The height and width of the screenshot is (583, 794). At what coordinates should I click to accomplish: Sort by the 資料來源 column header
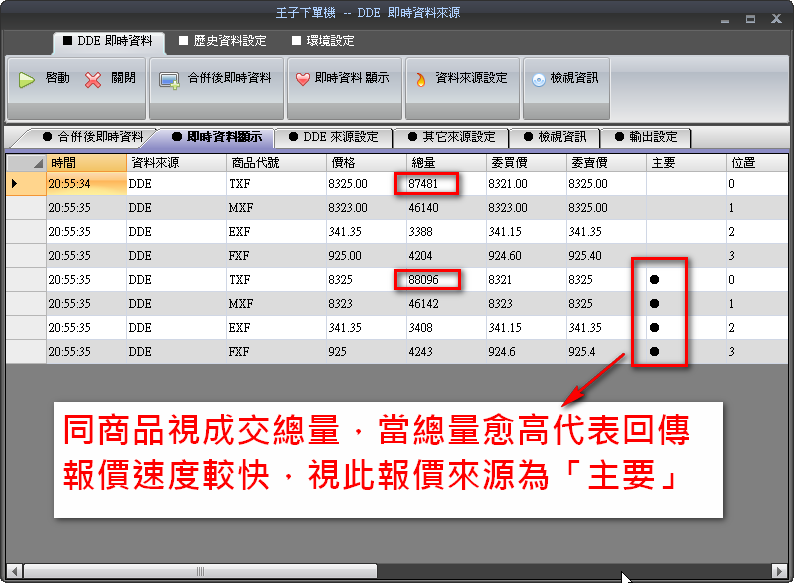[177, 163]
